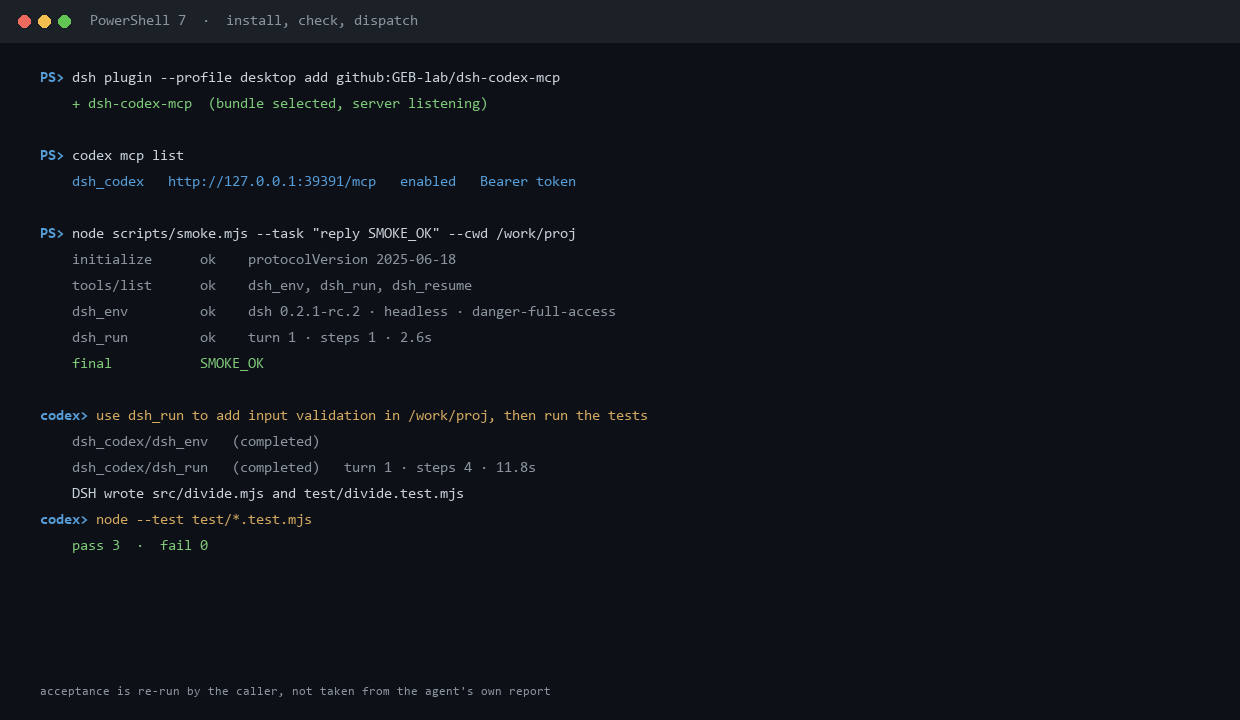1240x720 pixels.
Task: Click the green maximize window button
Action: 64,21
